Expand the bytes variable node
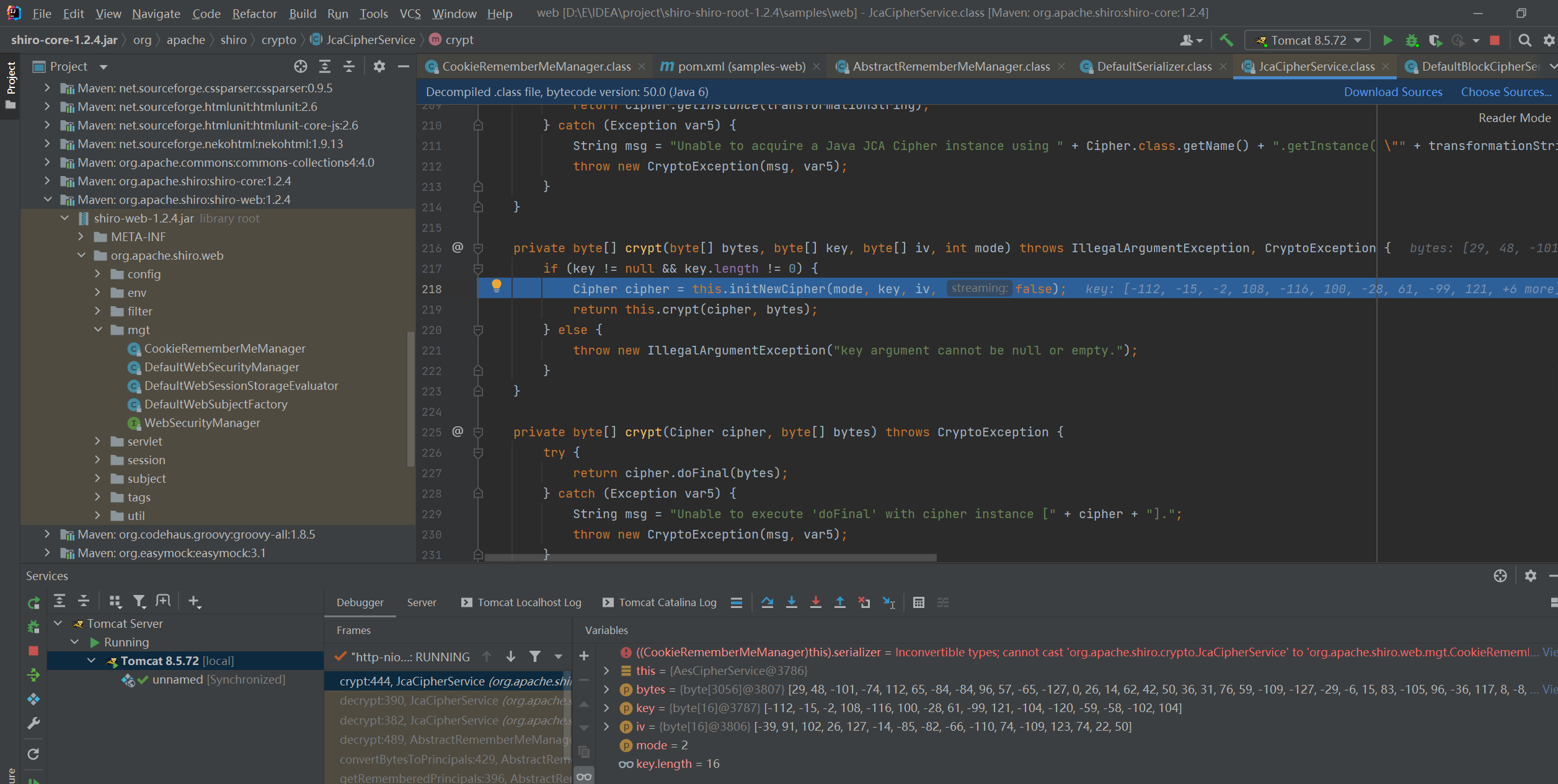The width and height of the screenshot is (1558, 784). coord(606,689)
